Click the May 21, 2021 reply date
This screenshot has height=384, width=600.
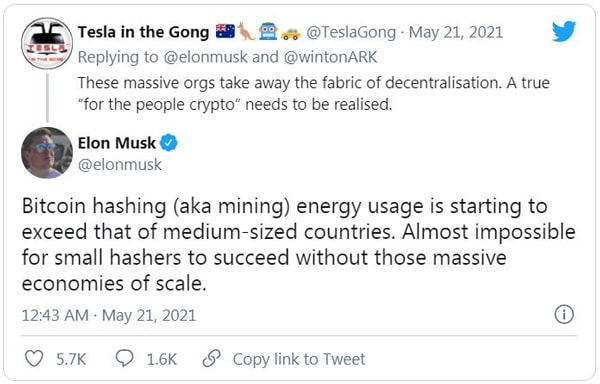point(456,32)
